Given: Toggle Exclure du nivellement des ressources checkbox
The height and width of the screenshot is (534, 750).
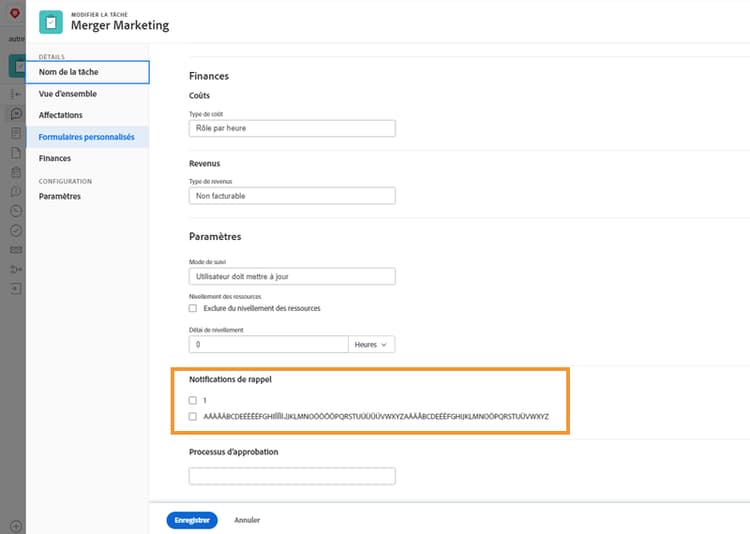Looking at the screenshot, I should coord(193,308).
